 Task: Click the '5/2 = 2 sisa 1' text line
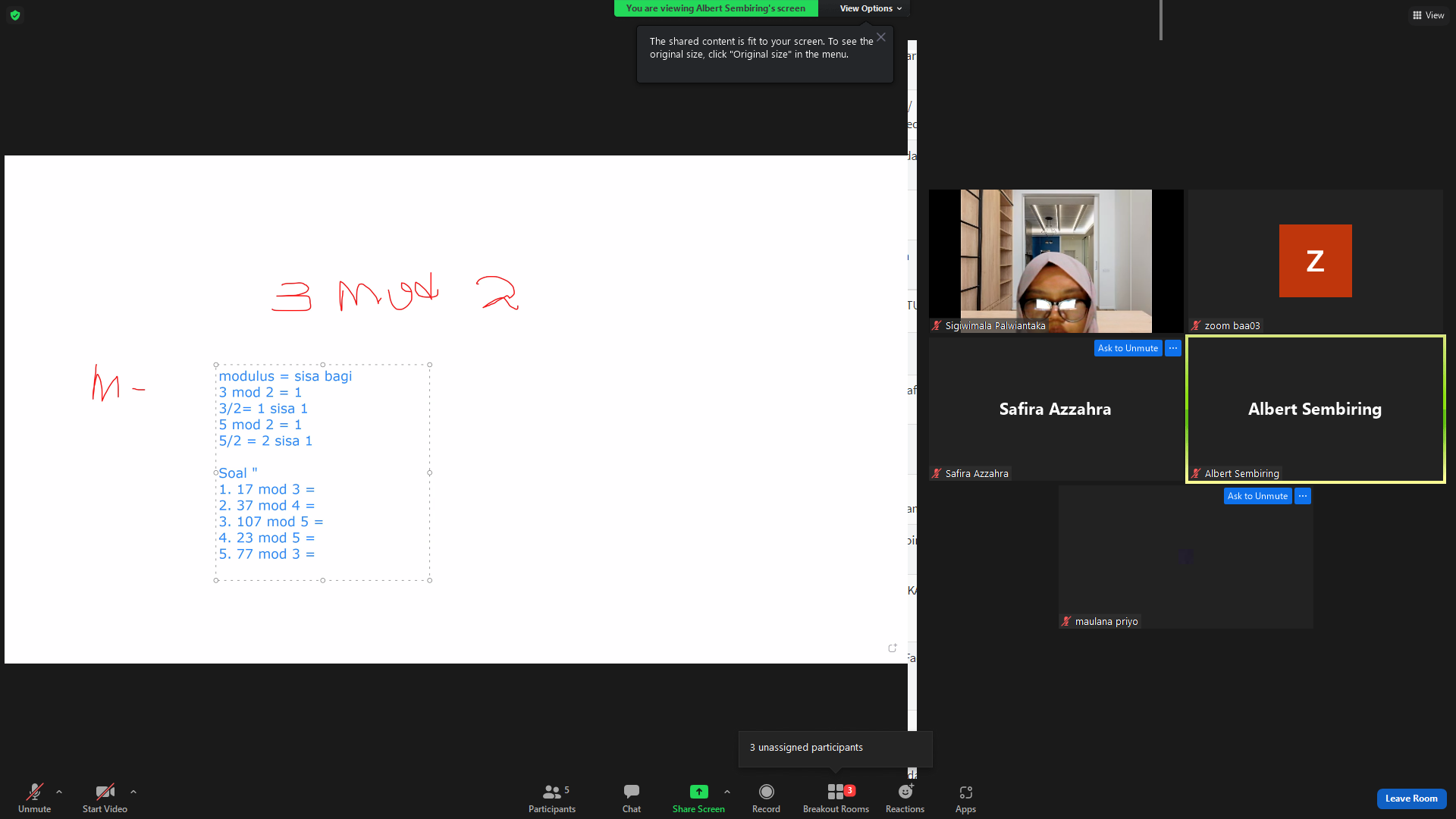265,441
